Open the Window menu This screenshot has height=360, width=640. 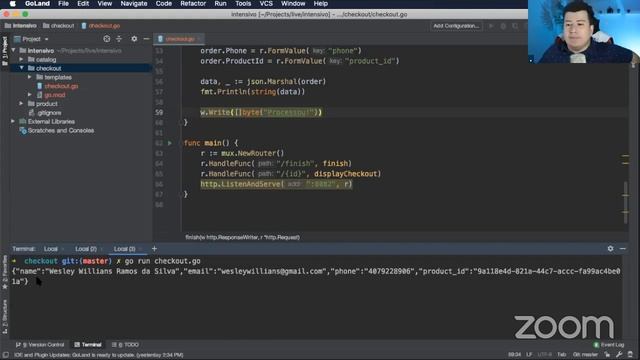pyautogui.click(x=293, y=4)
